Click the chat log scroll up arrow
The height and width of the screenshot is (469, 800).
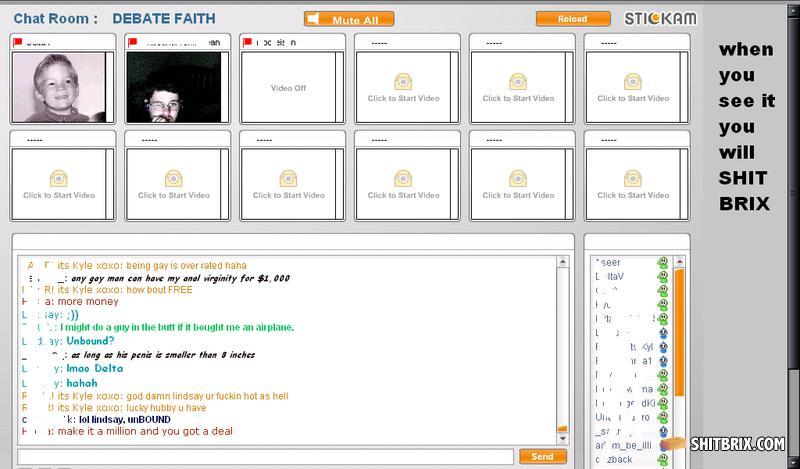(563, 262)
